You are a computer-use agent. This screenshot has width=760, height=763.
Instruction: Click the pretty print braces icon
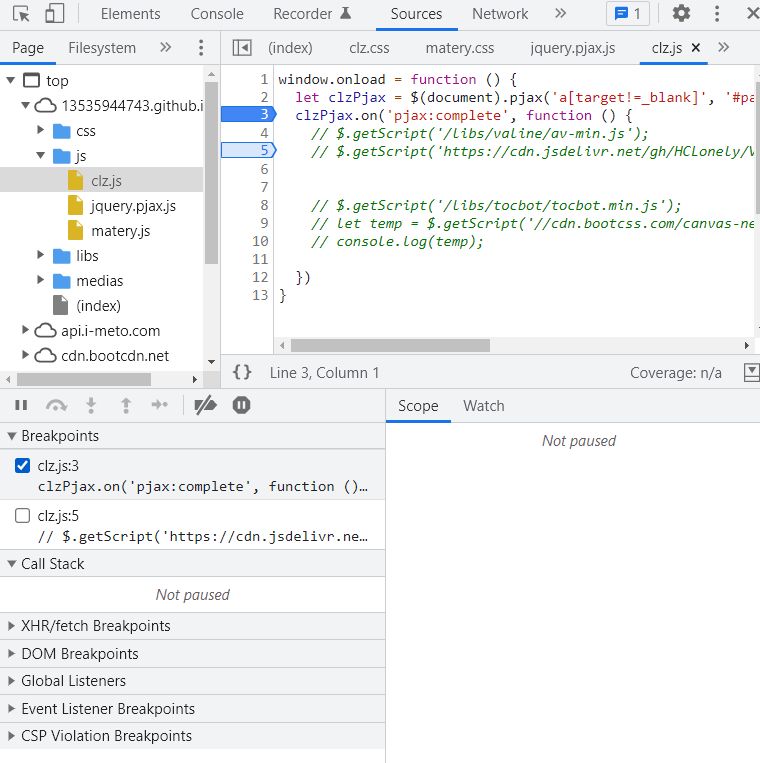[x=242, y=372]
